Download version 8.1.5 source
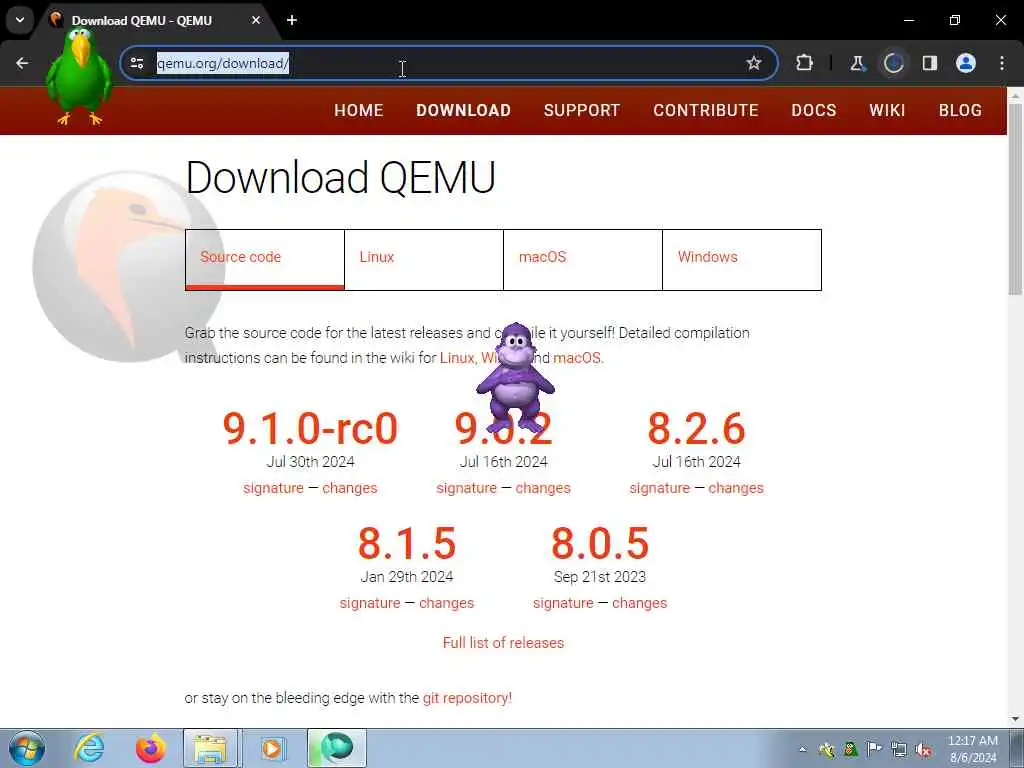This screenshot has height=768, width=1024. 407,544
